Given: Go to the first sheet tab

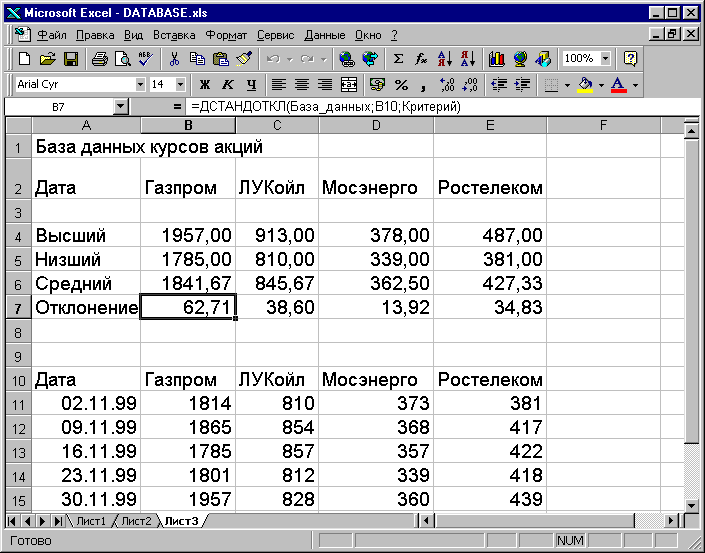Looking at the screenshot, I should pos(12,521).
